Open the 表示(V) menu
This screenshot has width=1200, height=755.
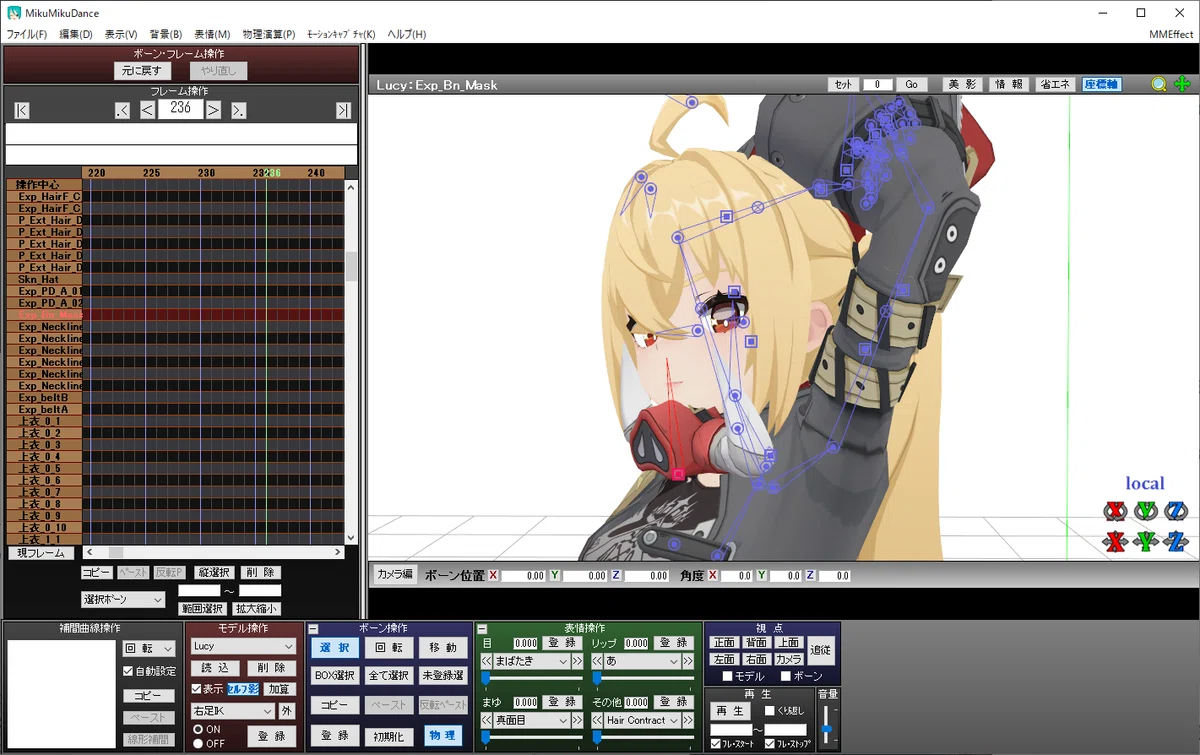pyautogui.click(x=122, y=34)
